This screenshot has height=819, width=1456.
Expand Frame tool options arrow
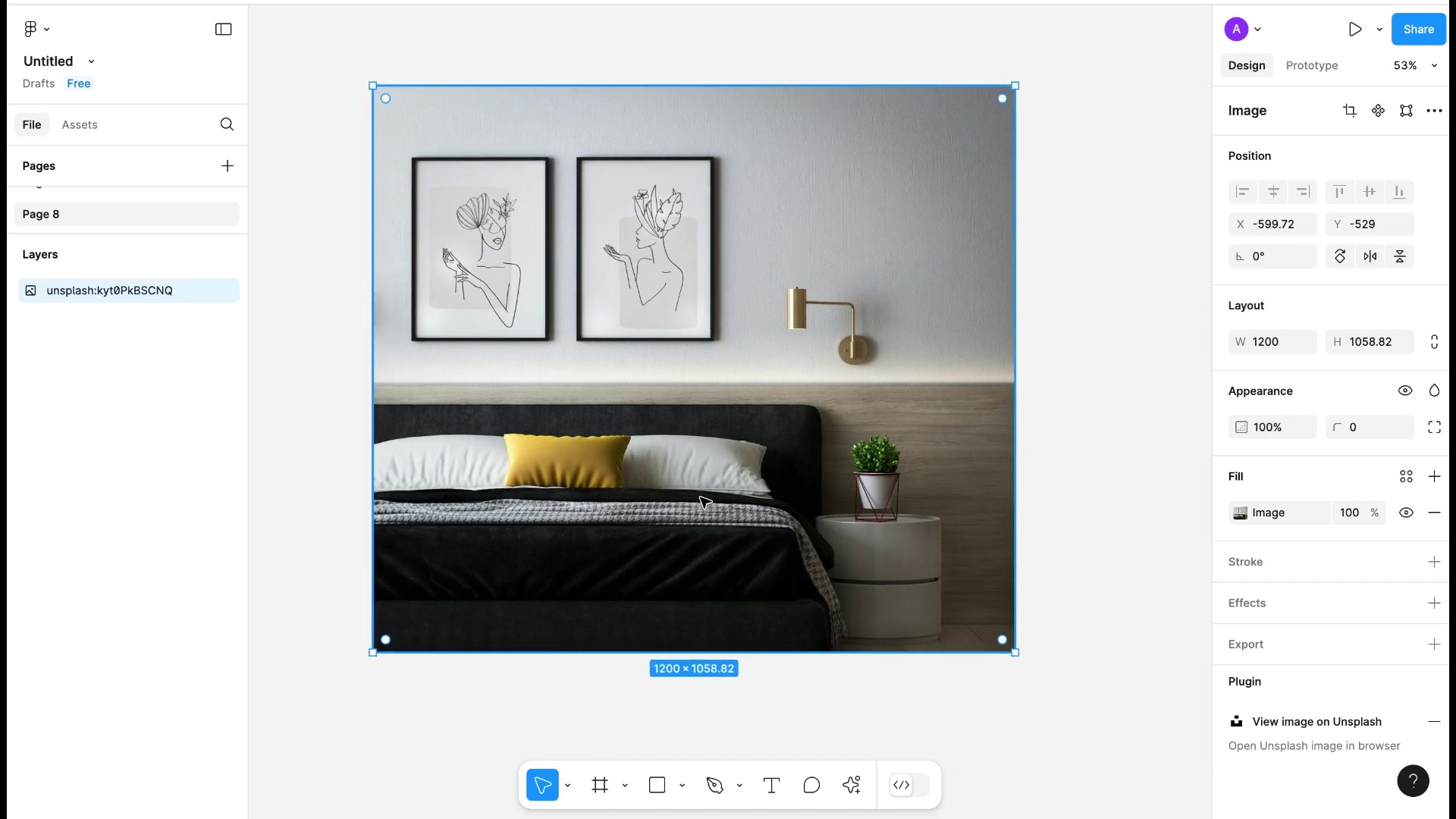pyautogui.click(x=625, y=785)
